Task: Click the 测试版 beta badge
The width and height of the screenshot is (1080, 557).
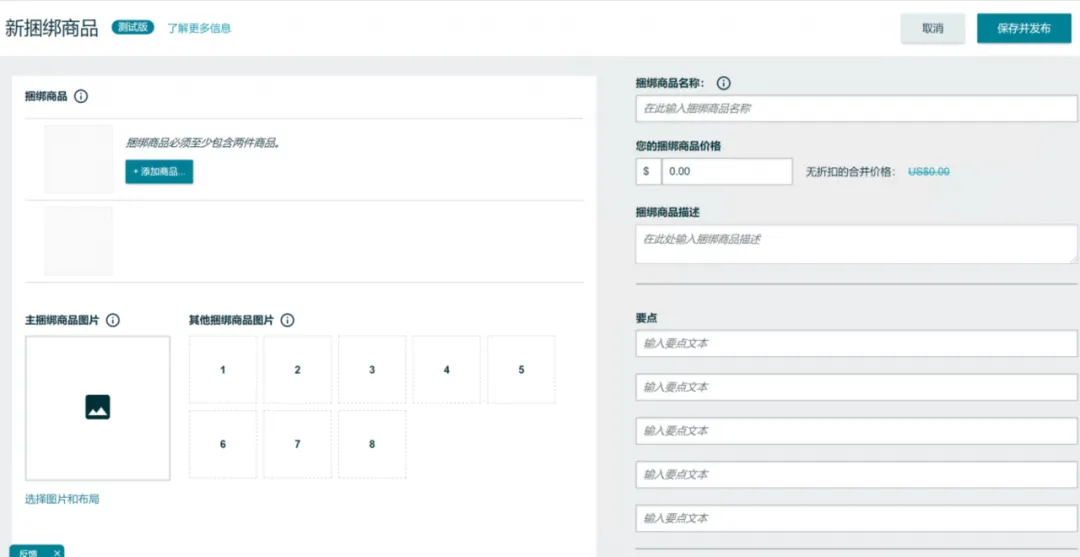Action: (134, 28)
